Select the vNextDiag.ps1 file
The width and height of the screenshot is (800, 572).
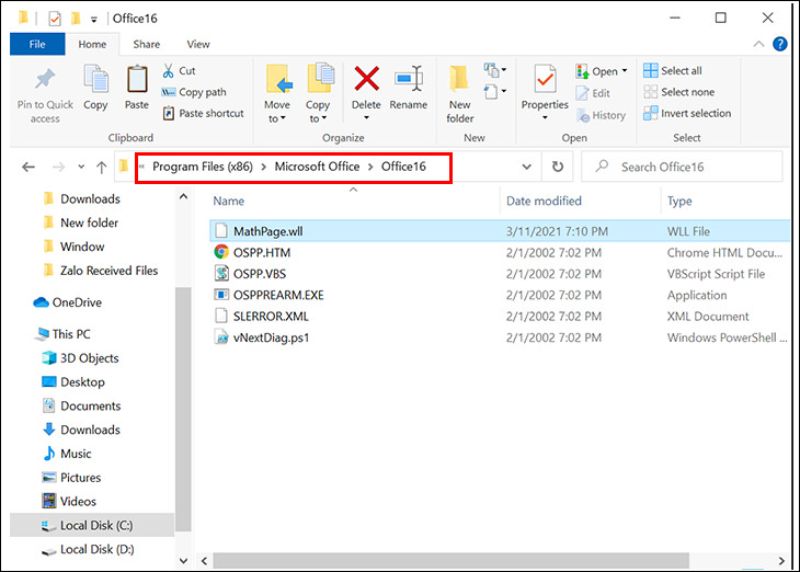pos(499,337)
